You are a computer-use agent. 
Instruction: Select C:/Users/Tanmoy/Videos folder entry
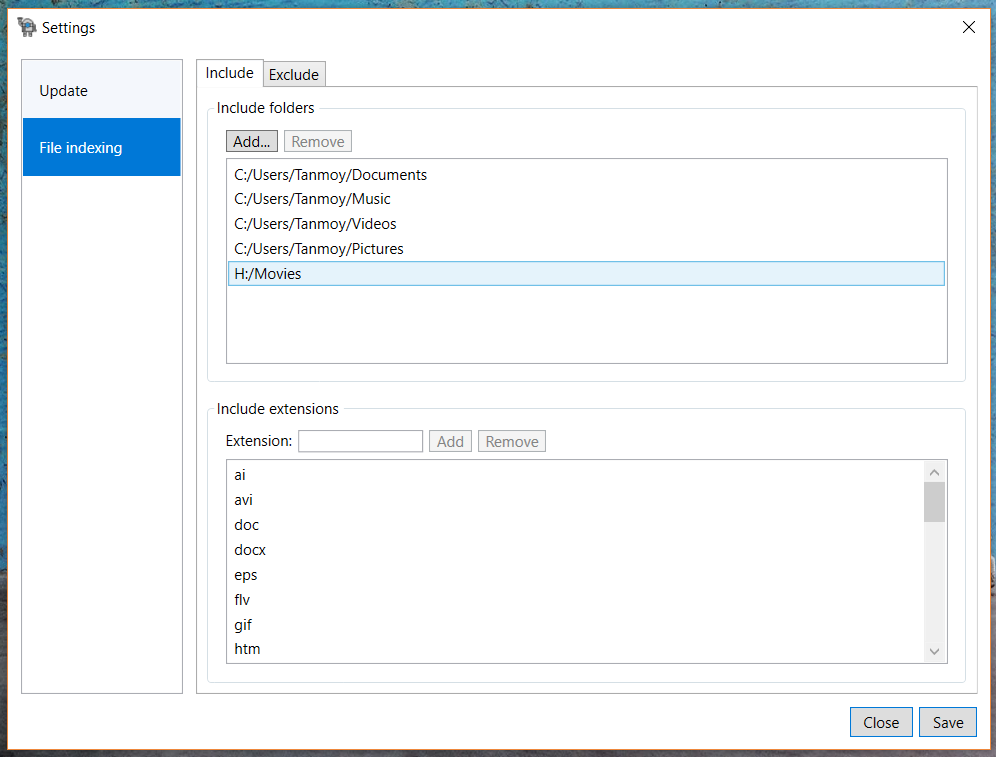(x=586, y=224)
